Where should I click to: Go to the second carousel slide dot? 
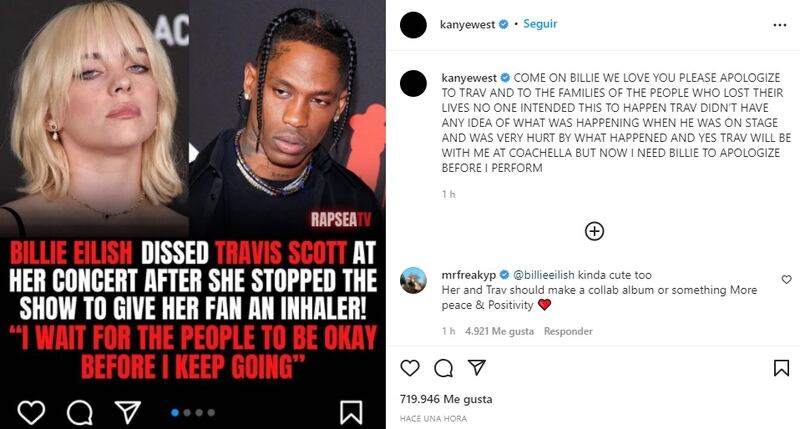pos(187,412)
